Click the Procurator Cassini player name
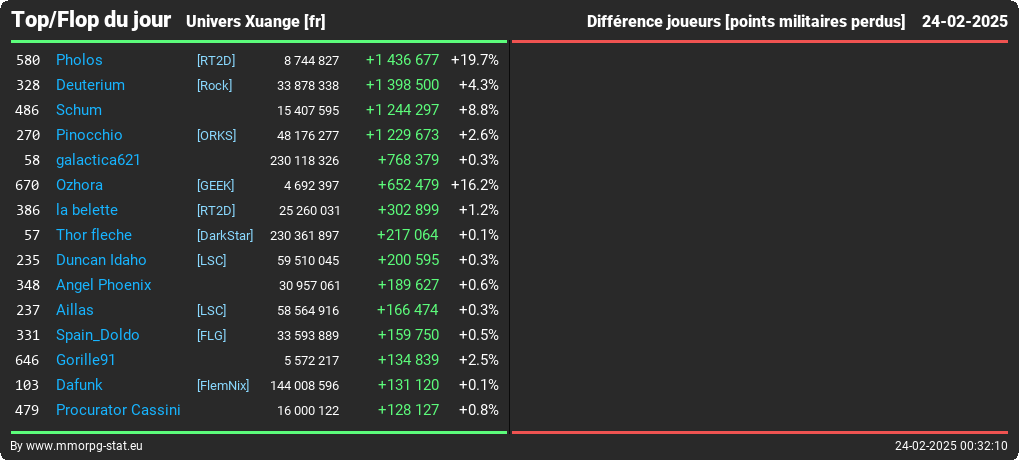Viewport: 1019px width, 460px height. click(x=118, y=410)
